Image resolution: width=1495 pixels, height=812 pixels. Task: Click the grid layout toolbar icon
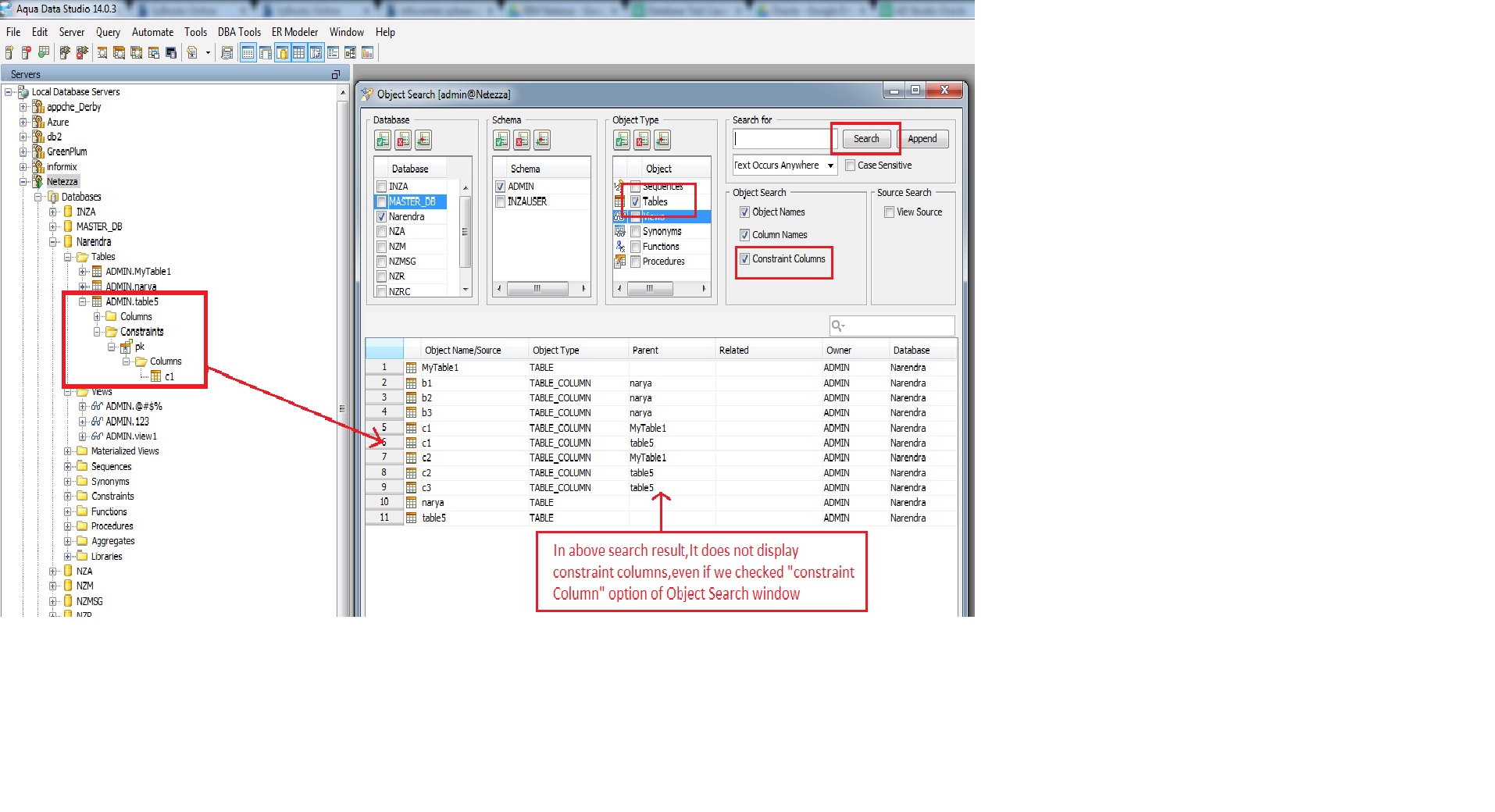pos(298,53)
